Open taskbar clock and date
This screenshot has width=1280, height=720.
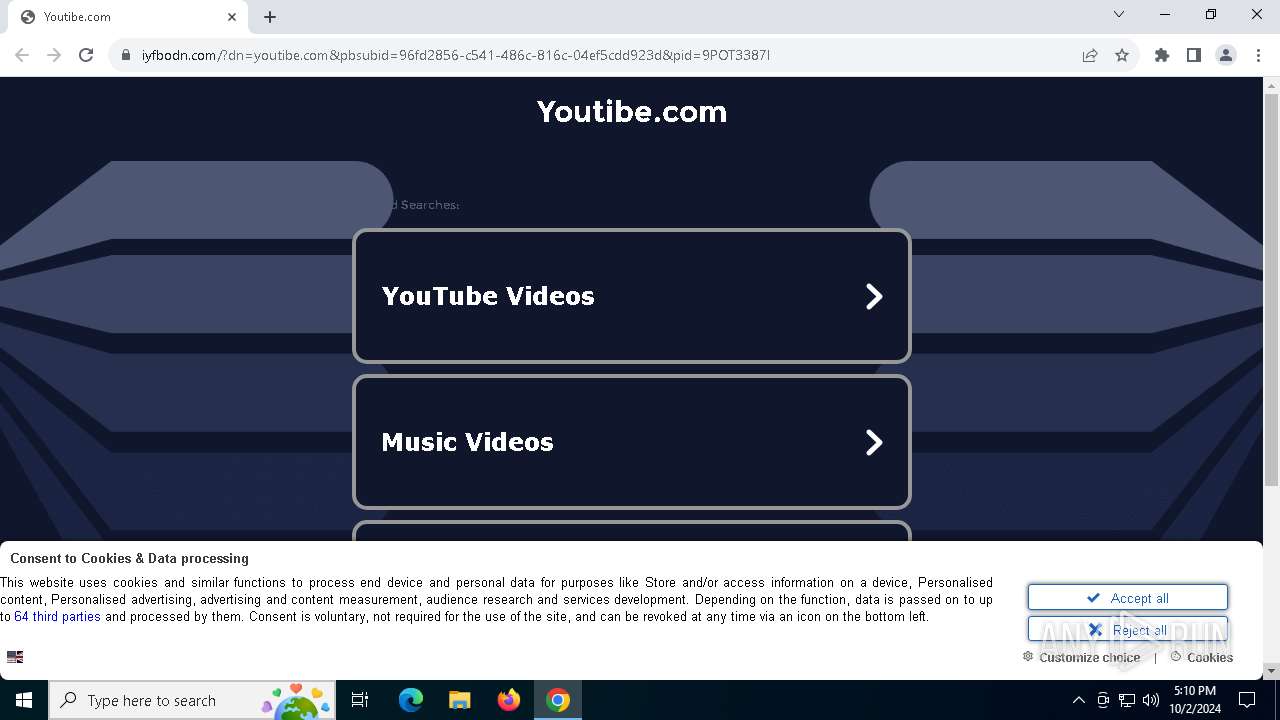[x=1194, y=700]
